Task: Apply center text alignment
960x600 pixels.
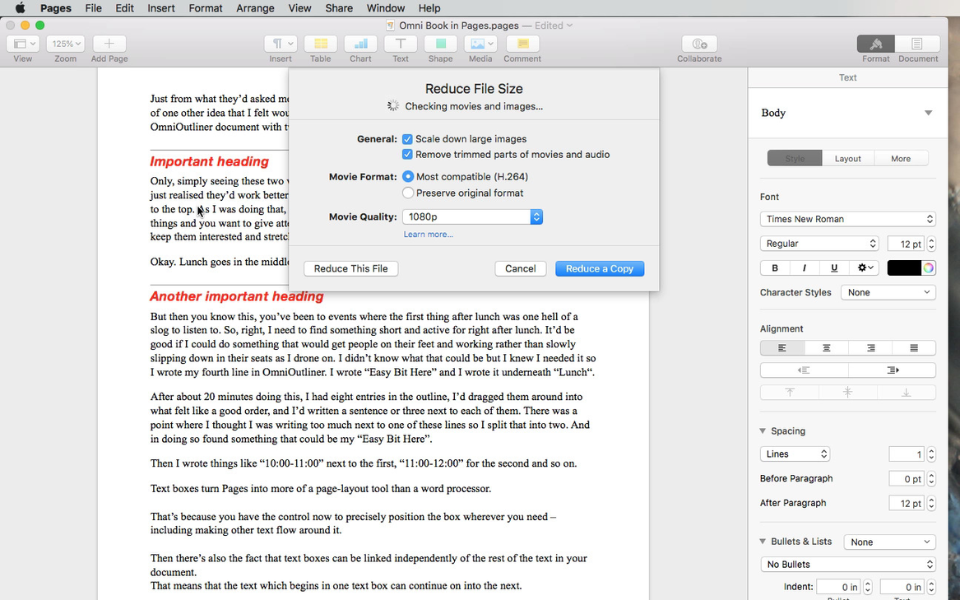Action: (x=826, y=348)
